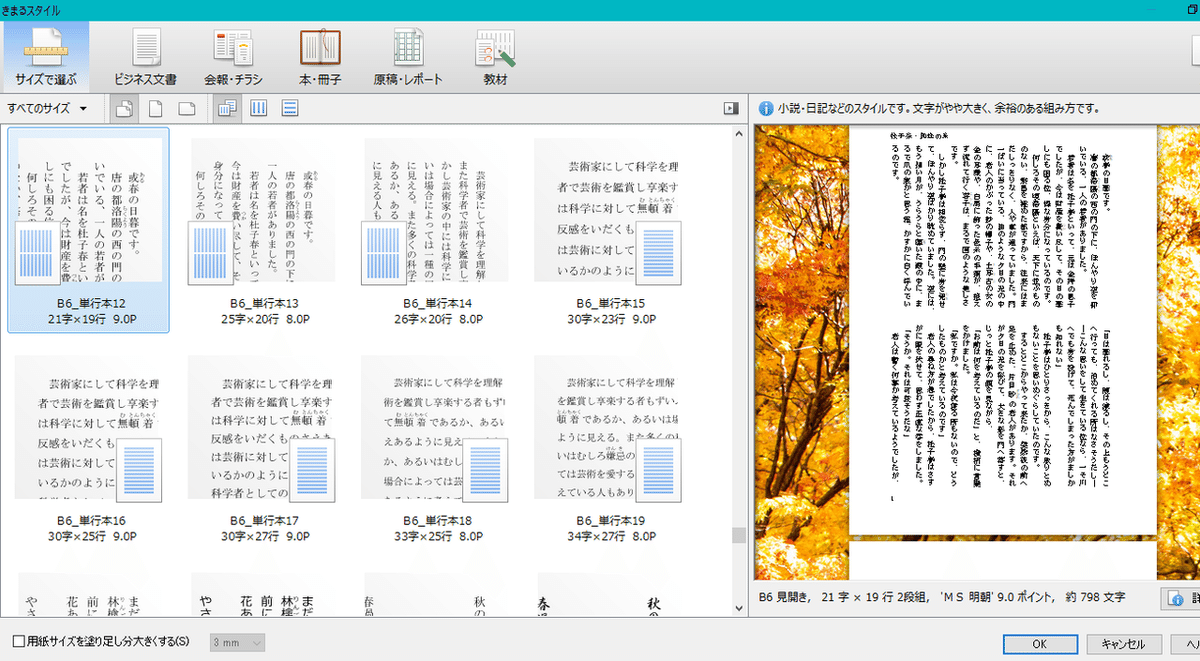The image size is (1200, 661).
Task: Click the 26字×20行 8.0P text
Action: pyautogui.click(x=437, y=319)
